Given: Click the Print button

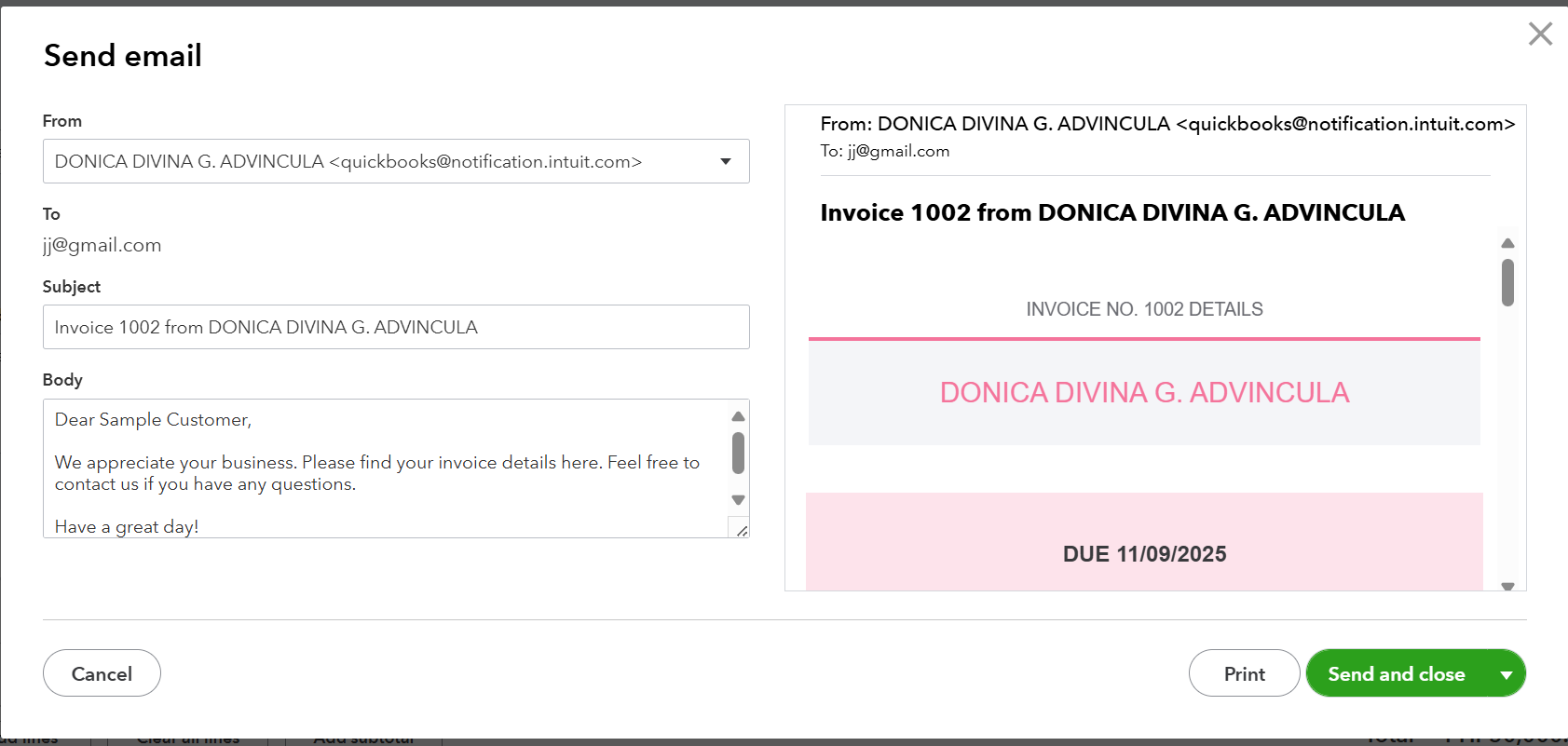Looking at the screenshot, I should point(1244,673).
